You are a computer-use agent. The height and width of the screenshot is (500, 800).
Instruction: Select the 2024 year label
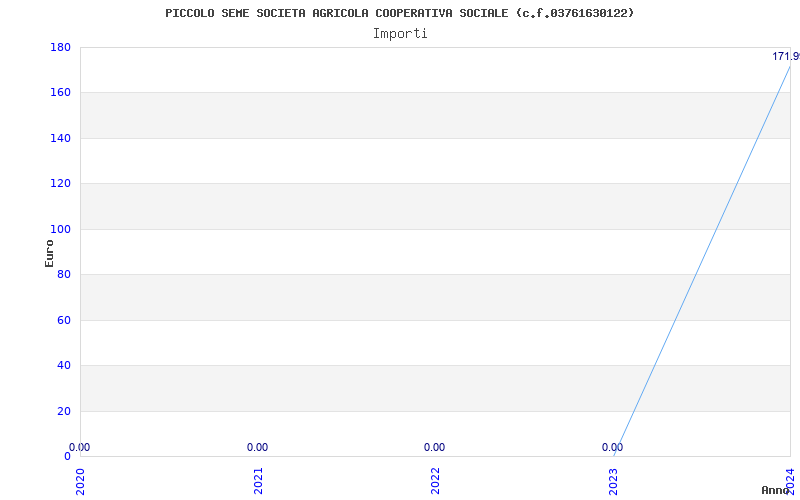[790, 481]
